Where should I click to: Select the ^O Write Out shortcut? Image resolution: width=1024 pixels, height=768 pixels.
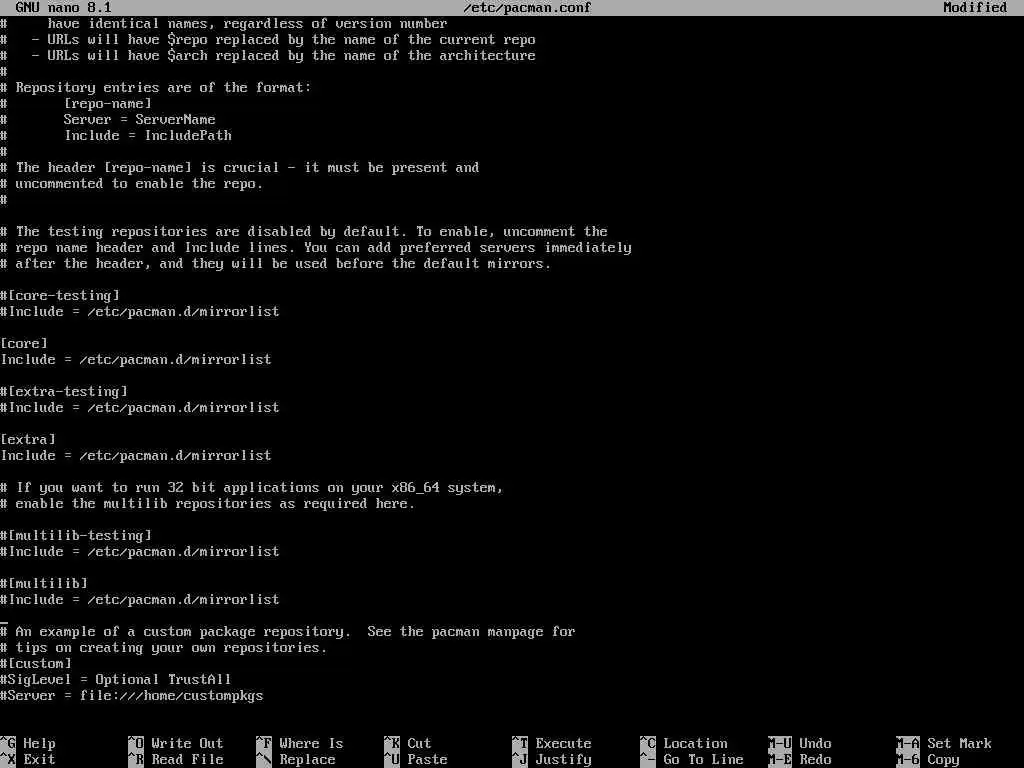pyautogui.click(x=176, y=743)
